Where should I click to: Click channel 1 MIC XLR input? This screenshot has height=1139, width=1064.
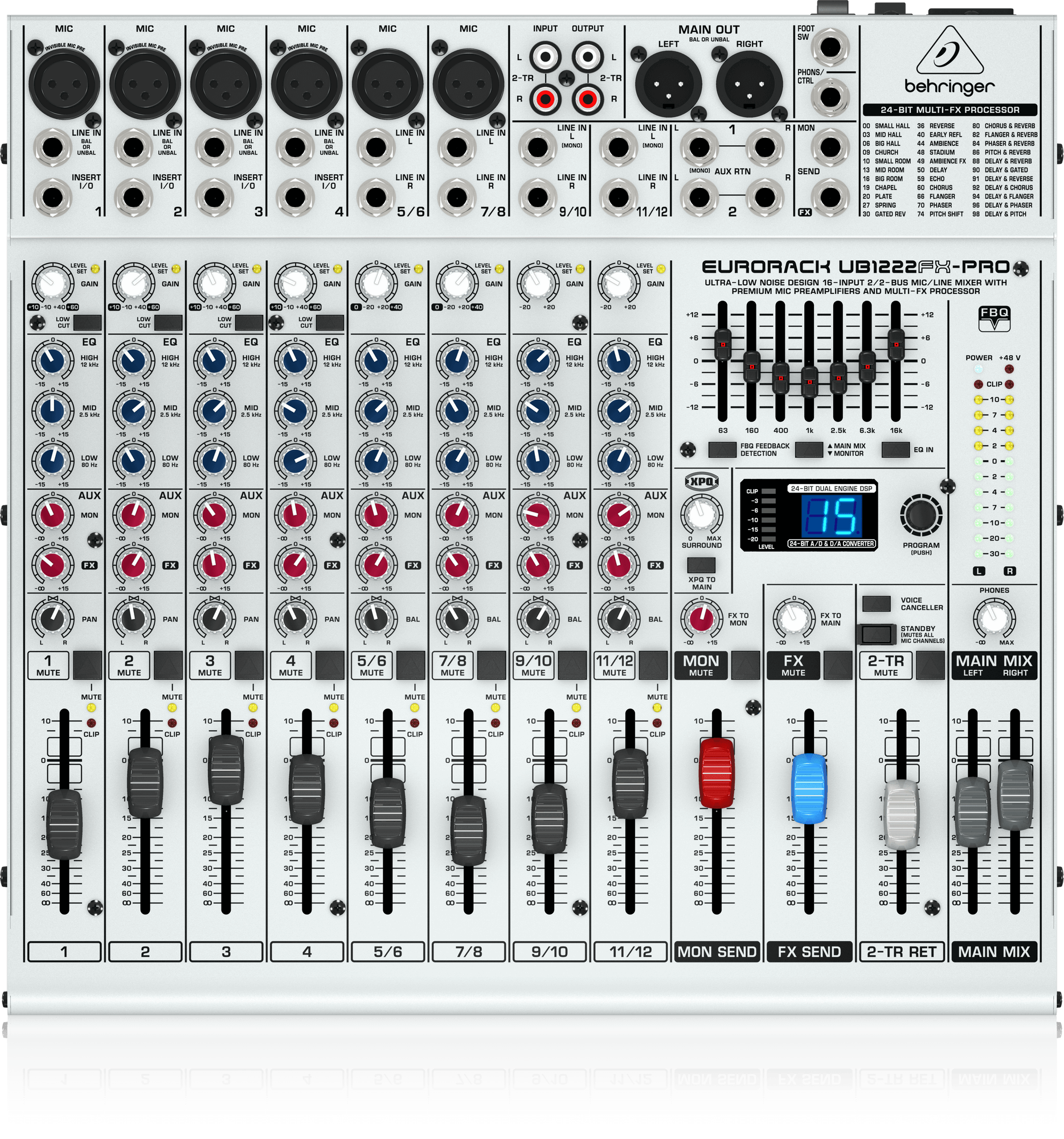64,84
